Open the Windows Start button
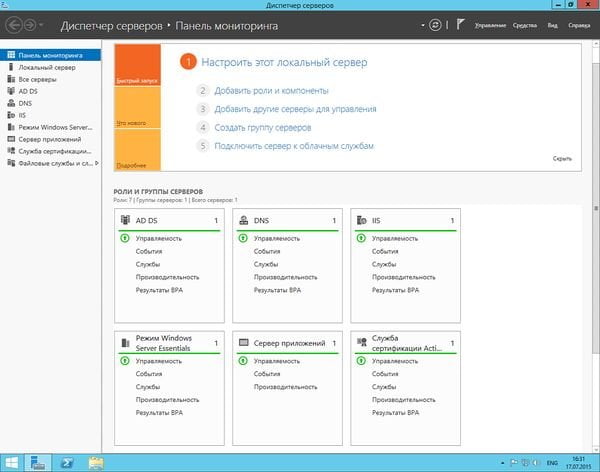Viewport: 600px width, 472px height. coord(11,463)
